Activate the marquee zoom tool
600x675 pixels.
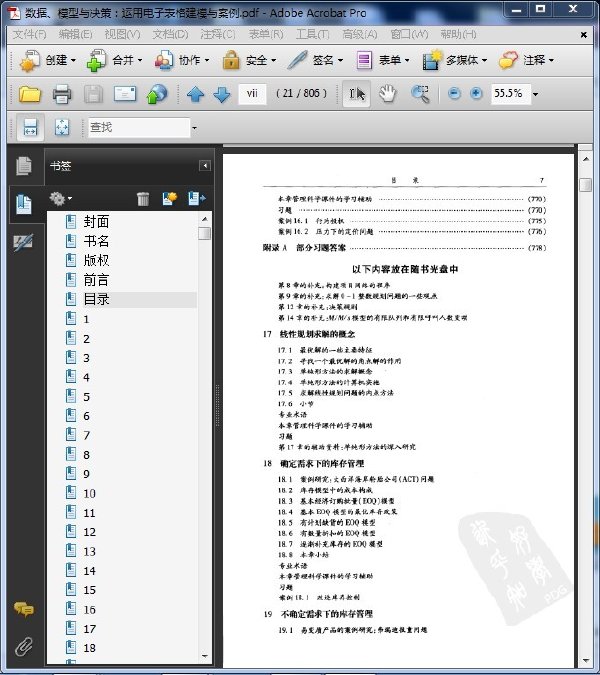click(x=420, y=94)
